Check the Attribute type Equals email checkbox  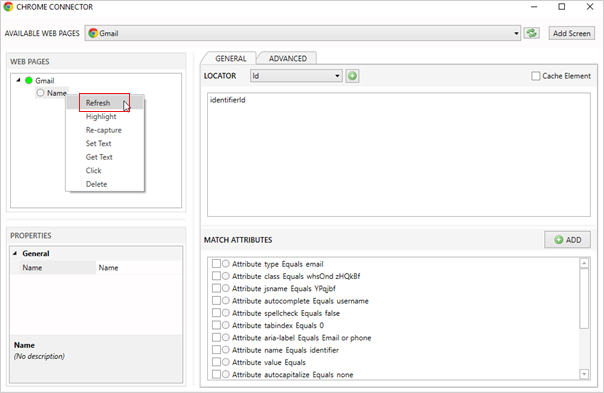[216, 264]
